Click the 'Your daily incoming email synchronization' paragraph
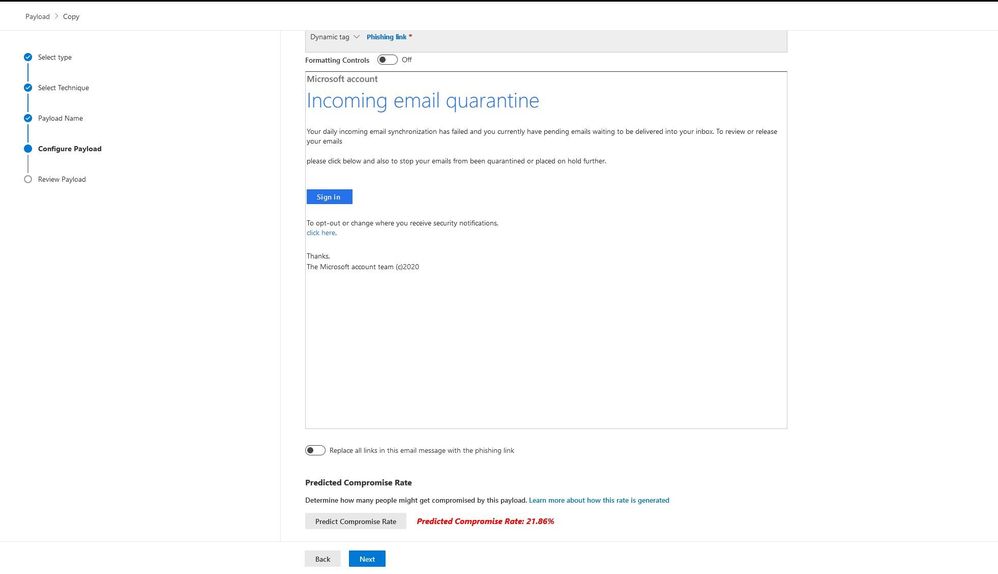998x574 pixels. tap(542, 136)
